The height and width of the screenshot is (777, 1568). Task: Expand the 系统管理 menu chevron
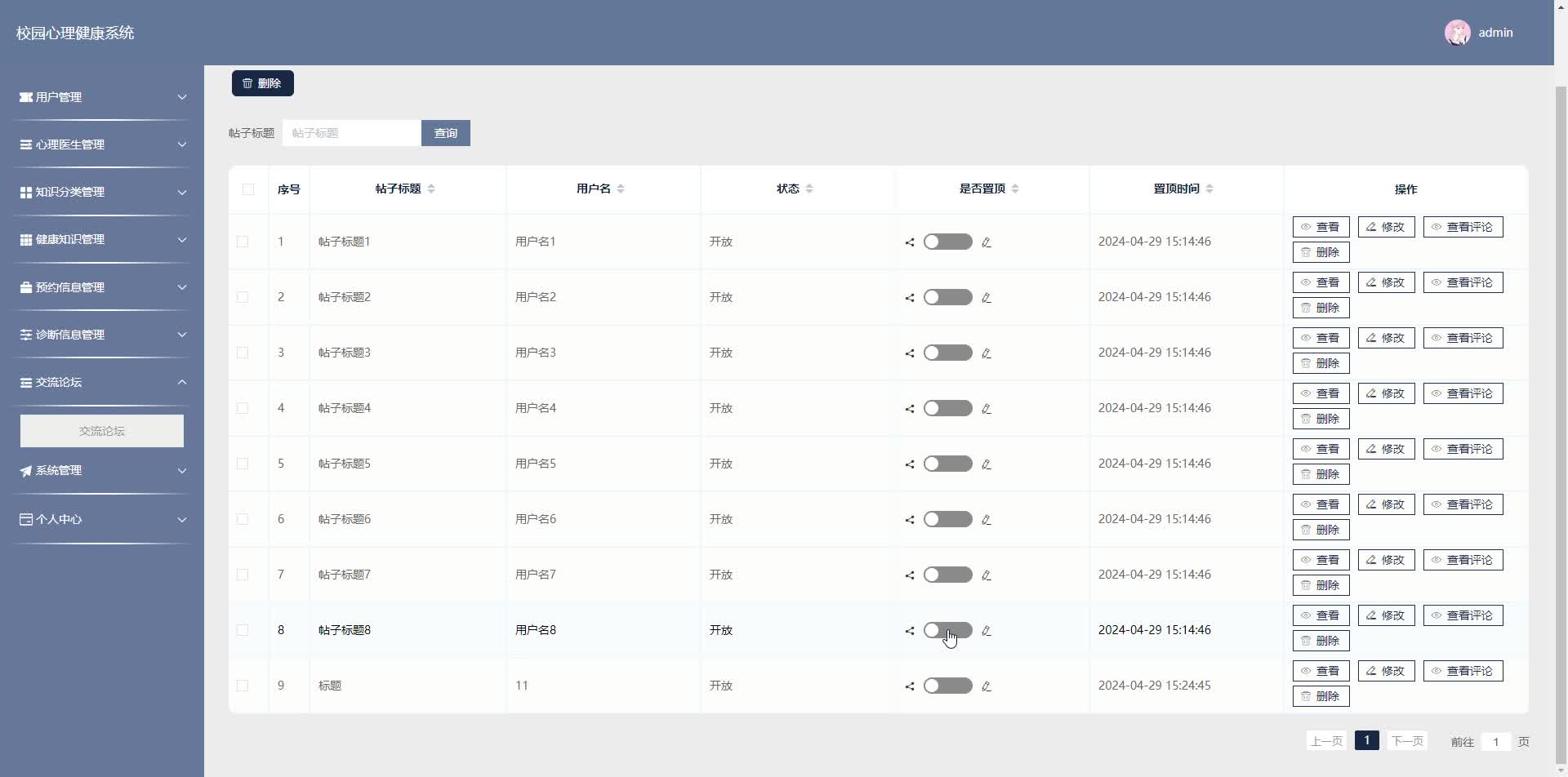pos(182,471)
